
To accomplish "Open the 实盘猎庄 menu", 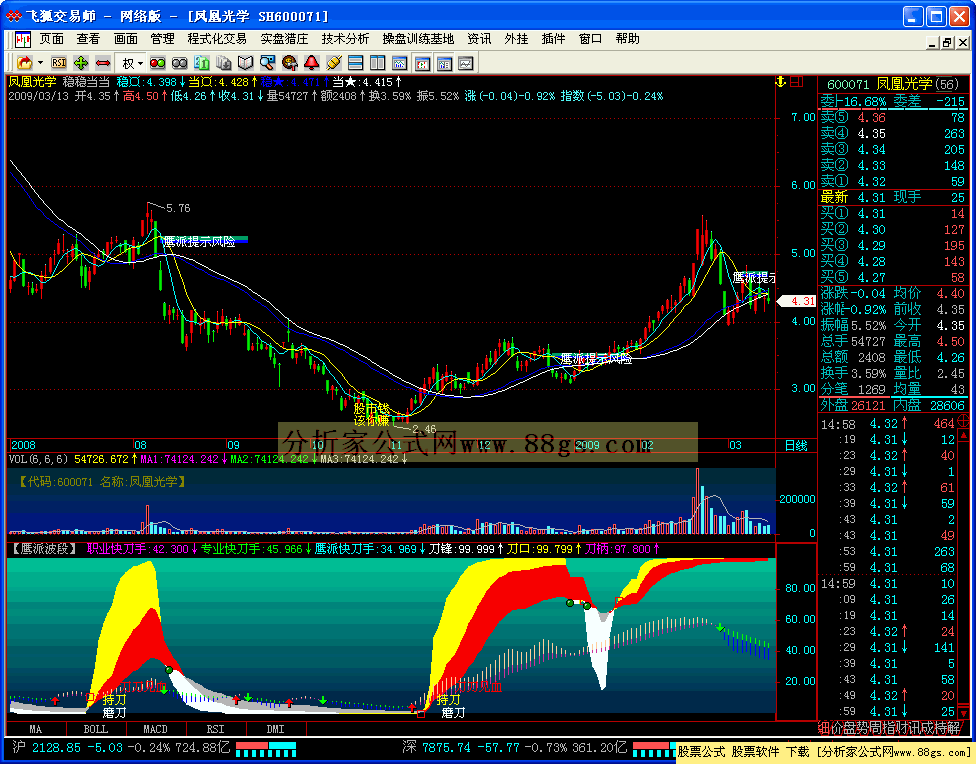I will pos(284,39).
